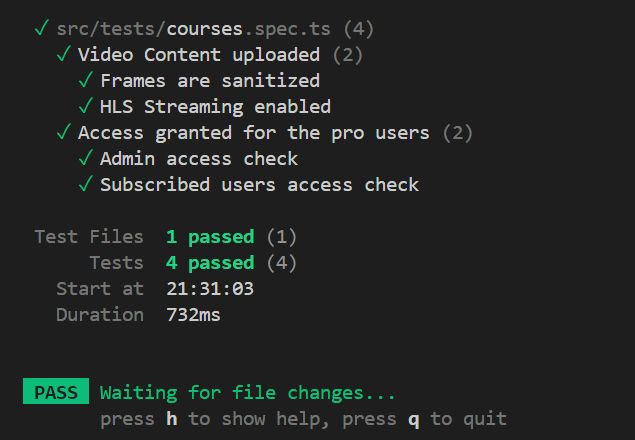
Task: Select the Video Content uploaded suite line
Action: [199, 55]
